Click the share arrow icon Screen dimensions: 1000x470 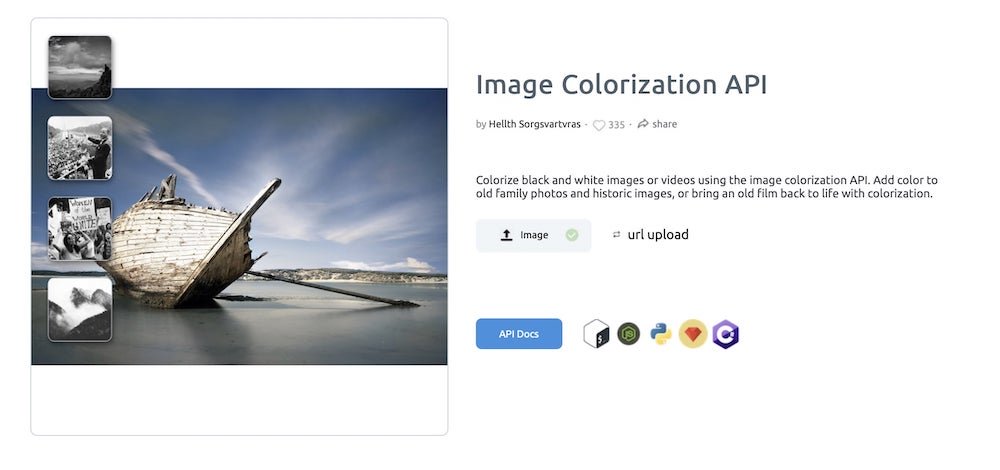coord(643,124)
